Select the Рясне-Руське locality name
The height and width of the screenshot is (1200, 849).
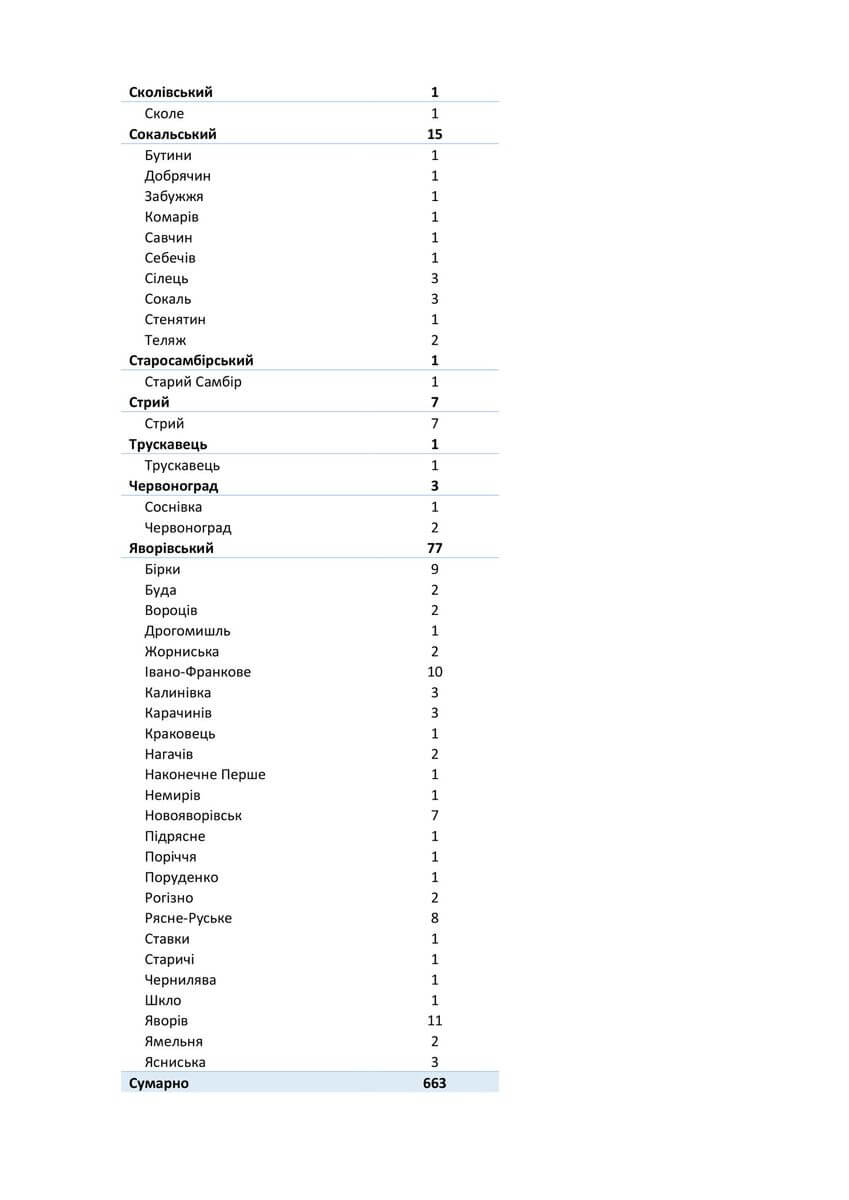[188, 918]
